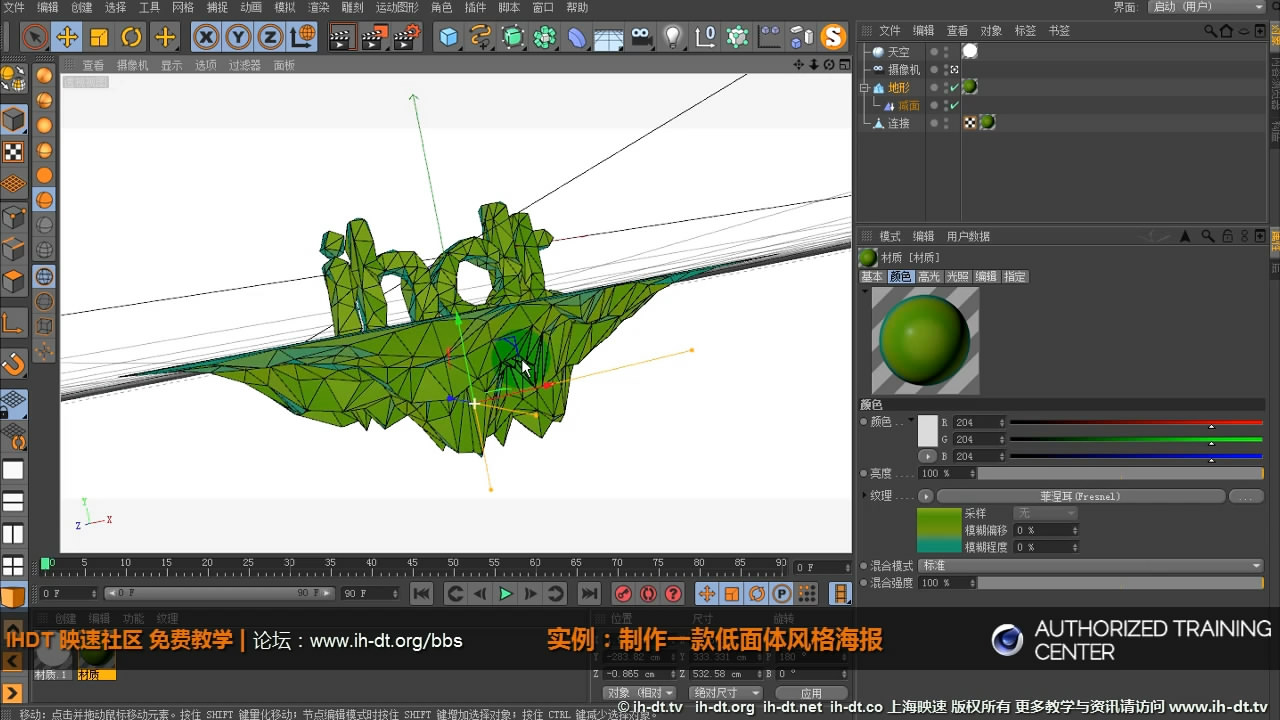Collapse the 地形 hierarchy in the Object Manager

pos(864,88)
